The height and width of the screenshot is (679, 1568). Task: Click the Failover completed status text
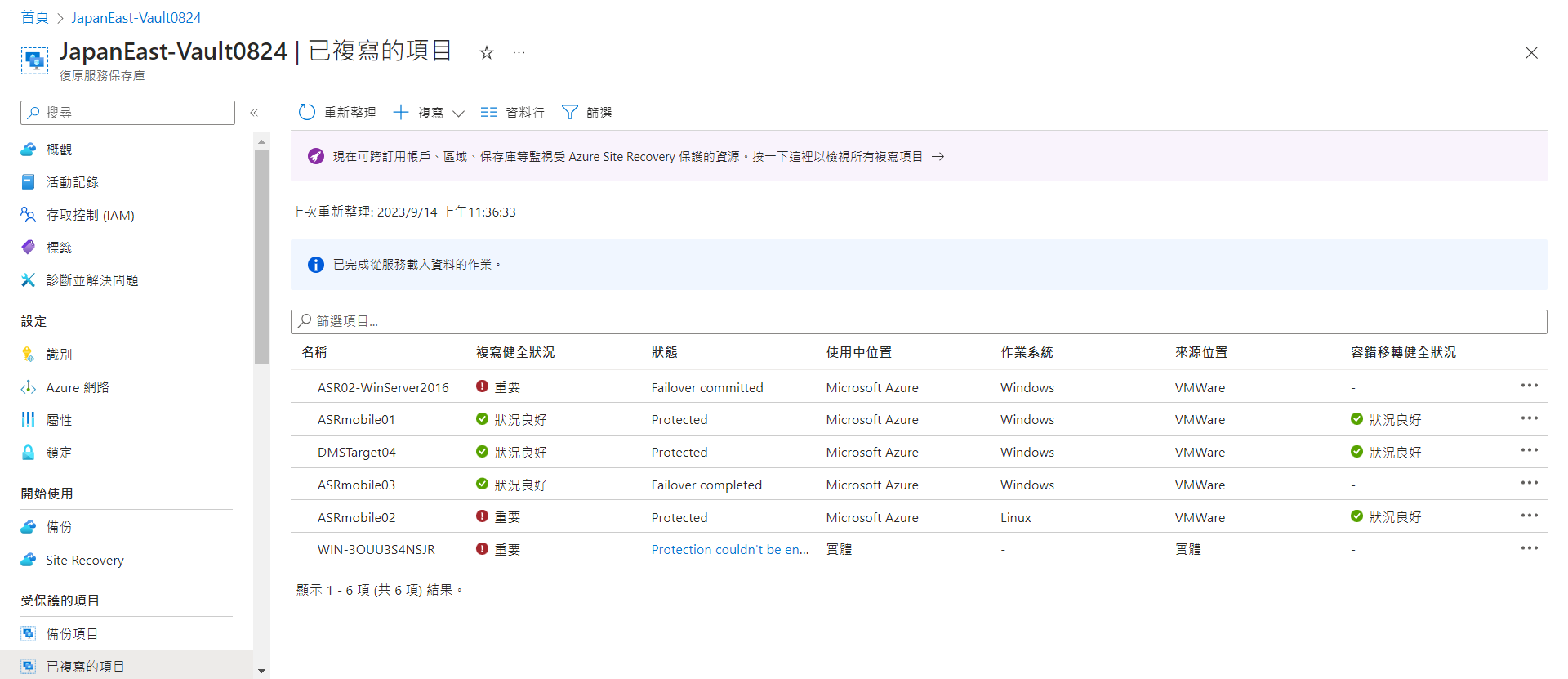[706, 485]
